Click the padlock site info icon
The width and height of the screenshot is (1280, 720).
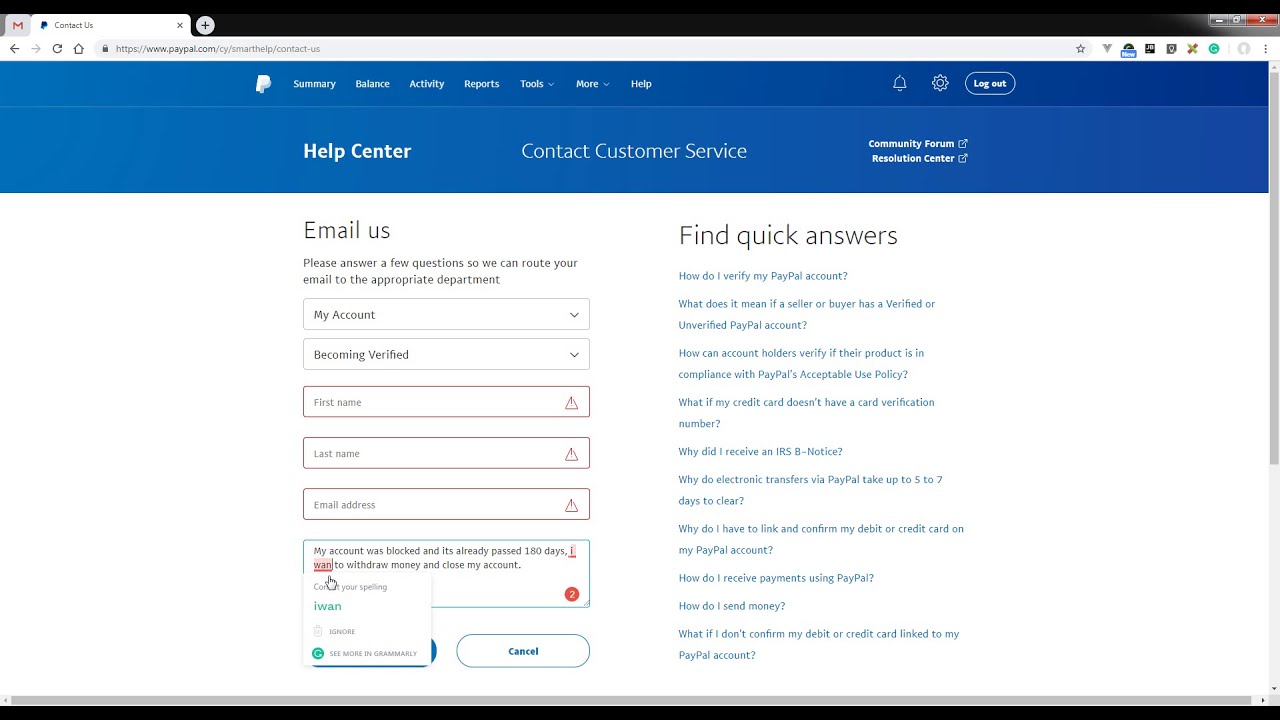105,48
